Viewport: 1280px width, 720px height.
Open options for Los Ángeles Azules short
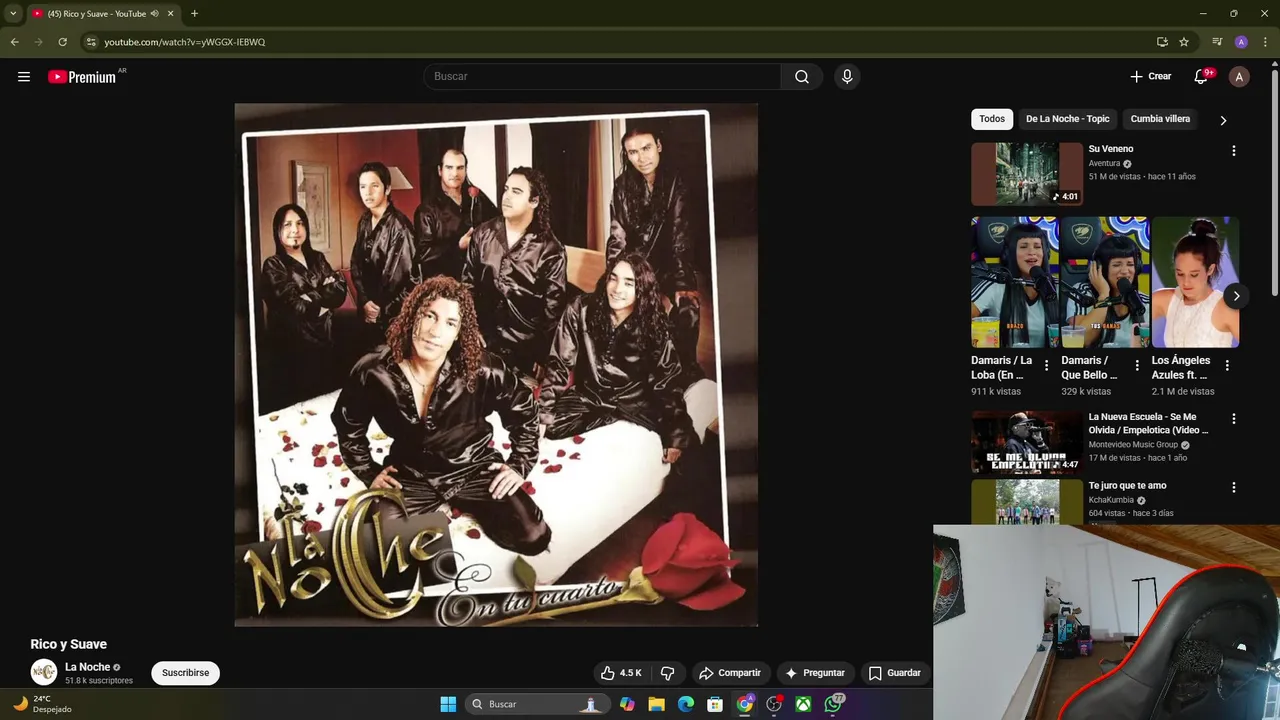pos(1227,366)
